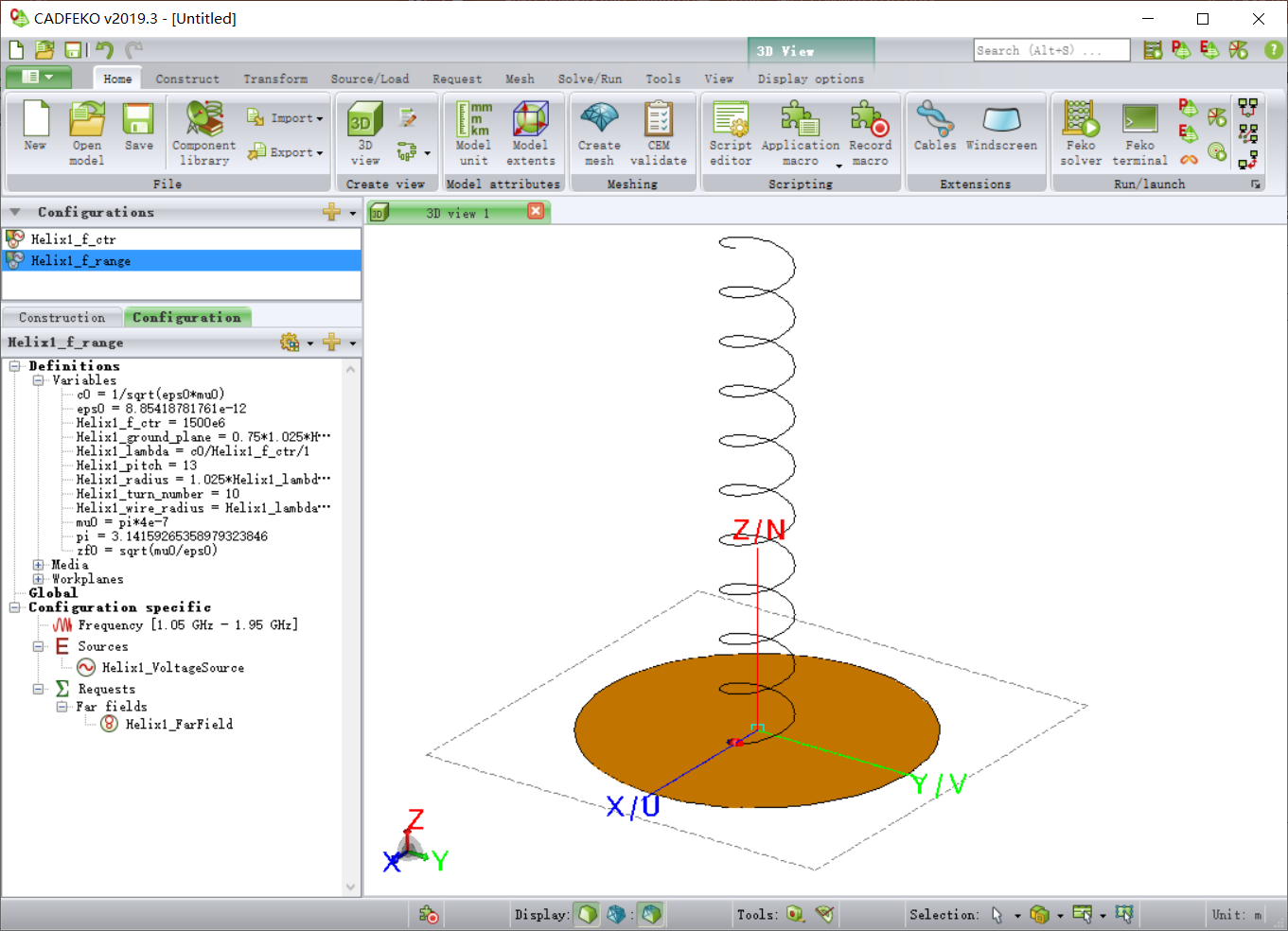Collapse the Variables tree node
Screen dimensions: 1288x931
coord(39,380)
